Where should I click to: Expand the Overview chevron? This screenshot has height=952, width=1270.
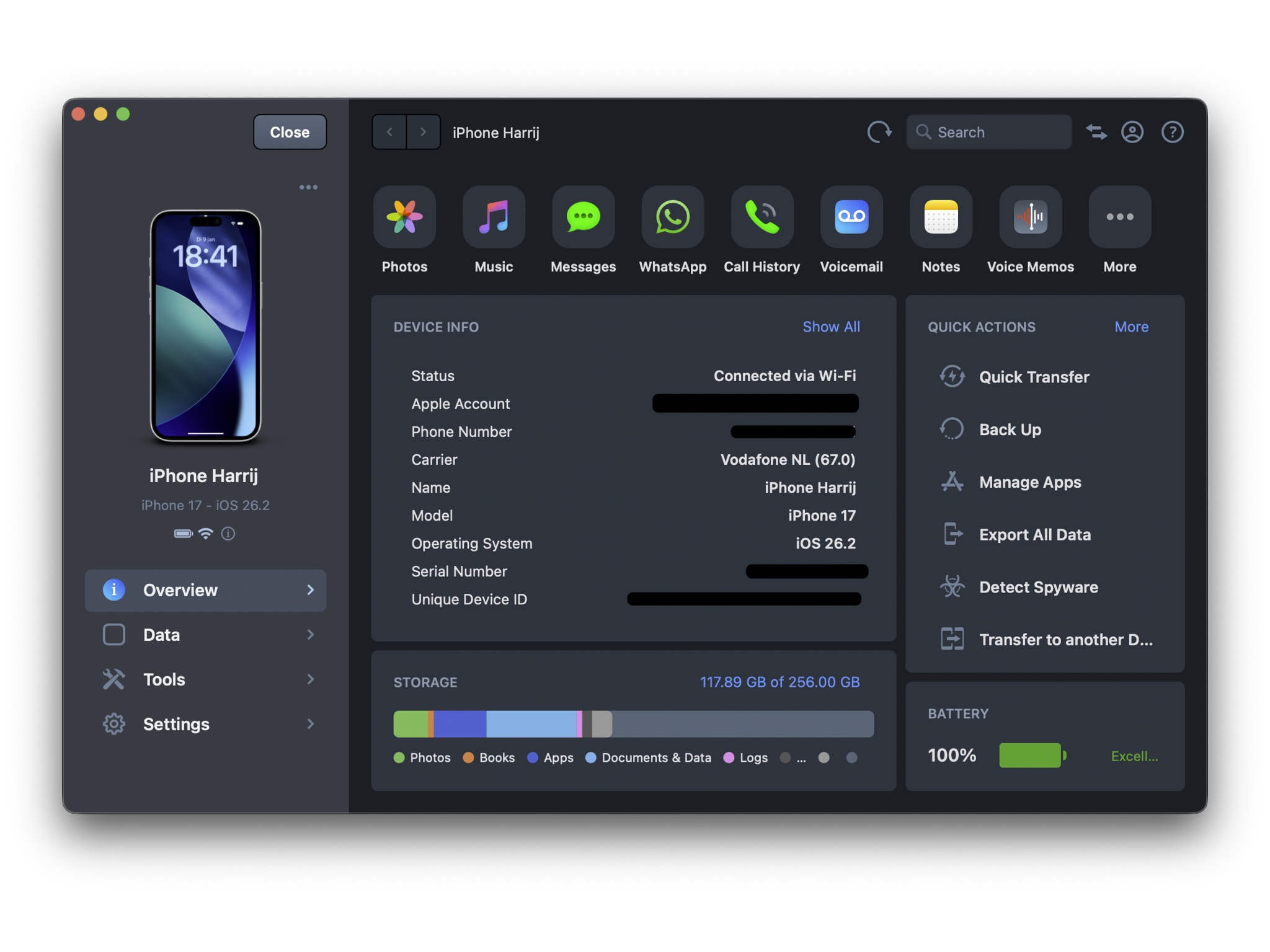pos(310,590)
